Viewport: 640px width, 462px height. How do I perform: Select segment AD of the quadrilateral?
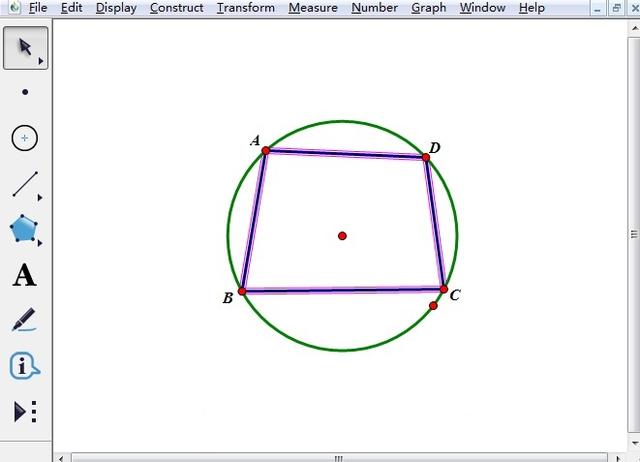click(x=346, y=154)
